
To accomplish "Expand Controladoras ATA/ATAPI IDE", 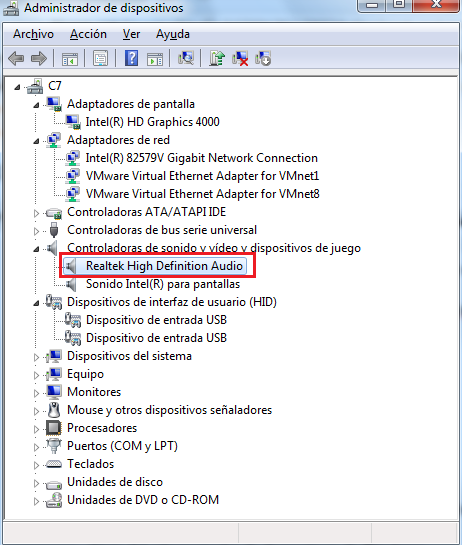I will (x=36, y=213).
